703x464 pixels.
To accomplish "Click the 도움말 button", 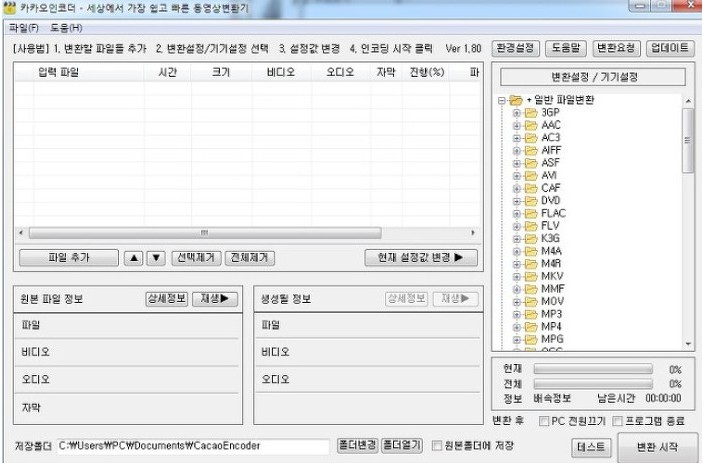I will click(566, 48).
